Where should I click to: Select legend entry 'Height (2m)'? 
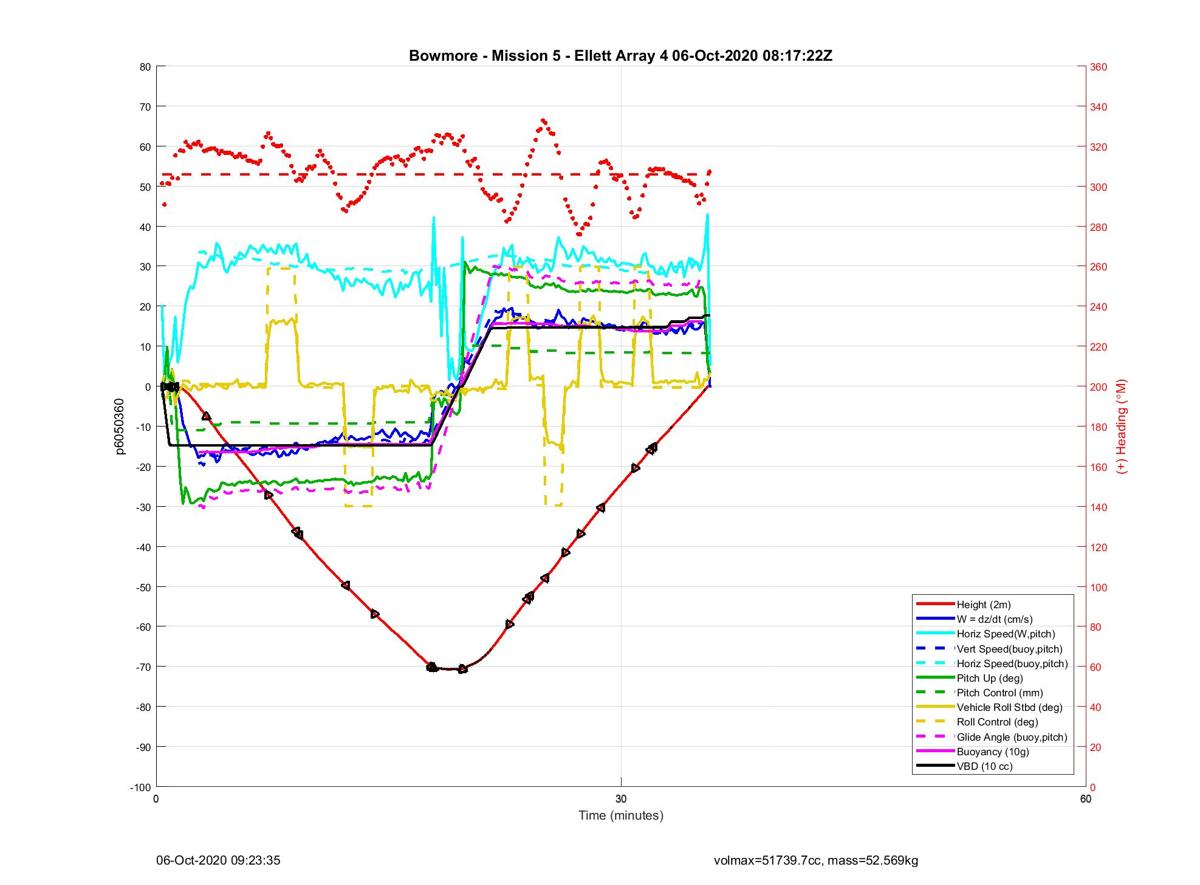[983, 605]
